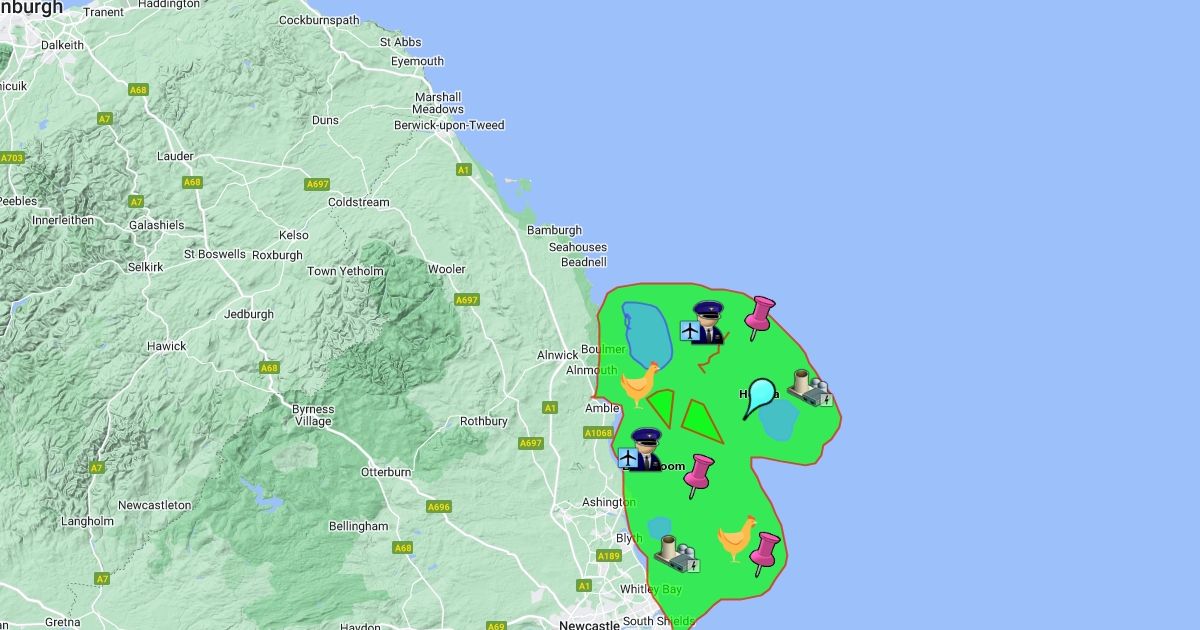Viewport: 1200px width, 630px height.
Task: Click the A1068 road shield
Action: (598, 433)
